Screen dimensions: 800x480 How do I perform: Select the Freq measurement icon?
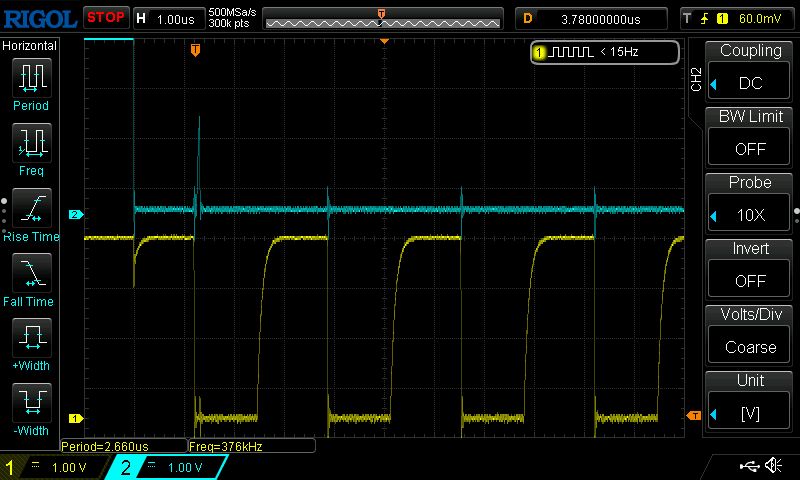(32, 143)
